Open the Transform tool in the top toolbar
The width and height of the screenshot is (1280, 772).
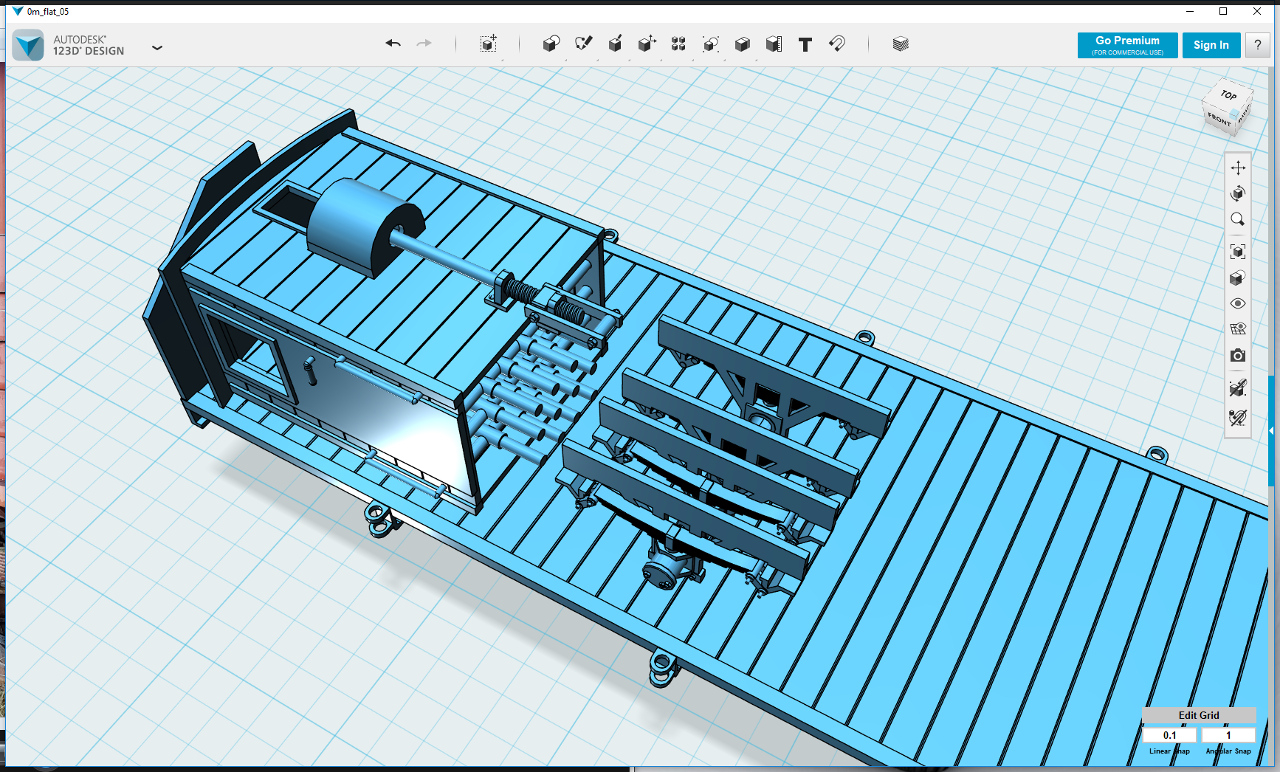[488, 44]
